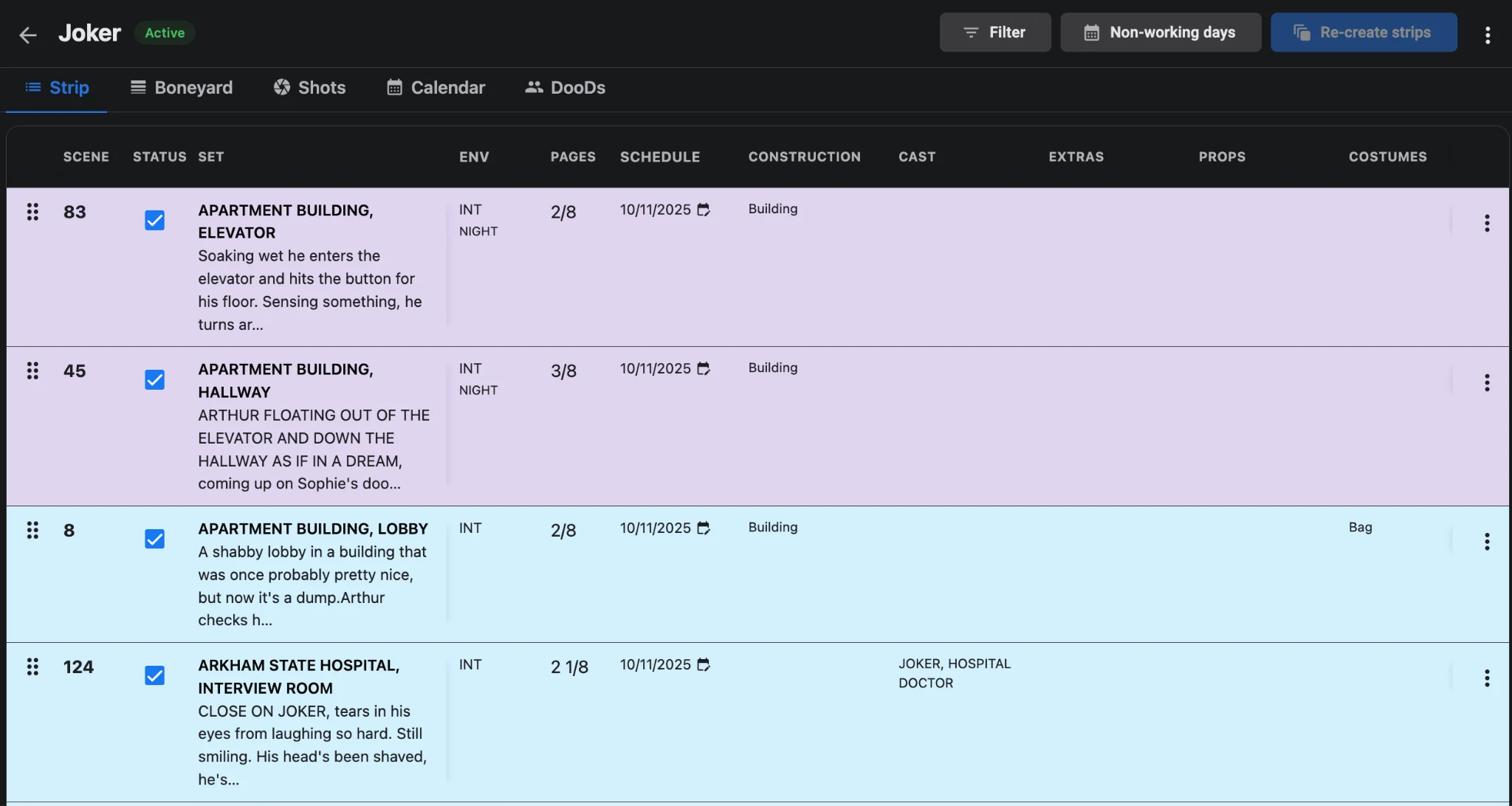Screen dimensions: 1512x806
Task: Click the PAGES column header
Action: click(x=573, y=156)
